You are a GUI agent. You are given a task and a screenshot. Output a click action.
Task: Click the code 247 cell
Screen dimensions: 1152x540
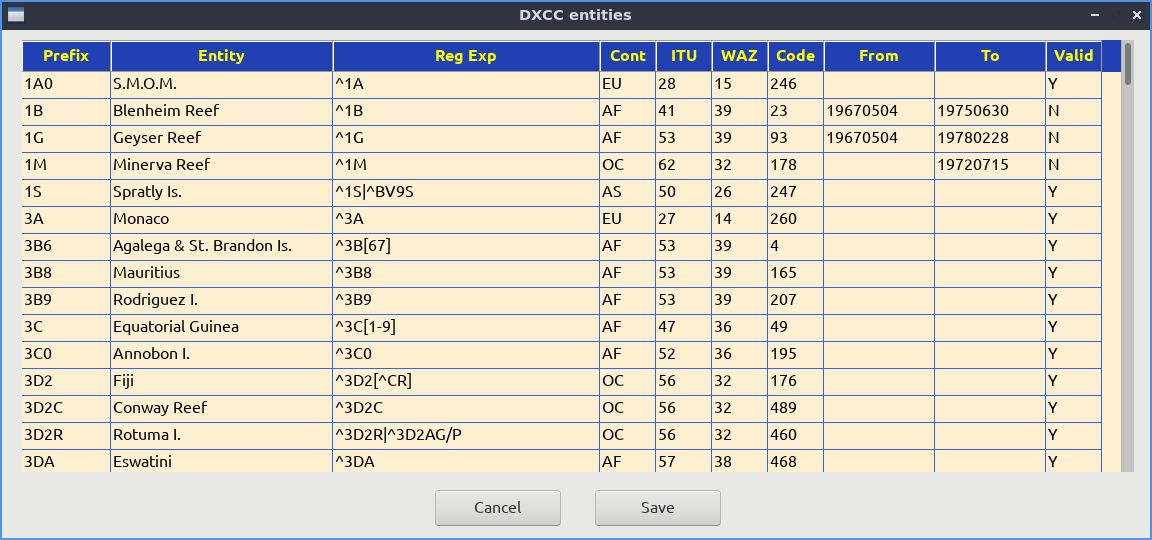click(796, 192)
